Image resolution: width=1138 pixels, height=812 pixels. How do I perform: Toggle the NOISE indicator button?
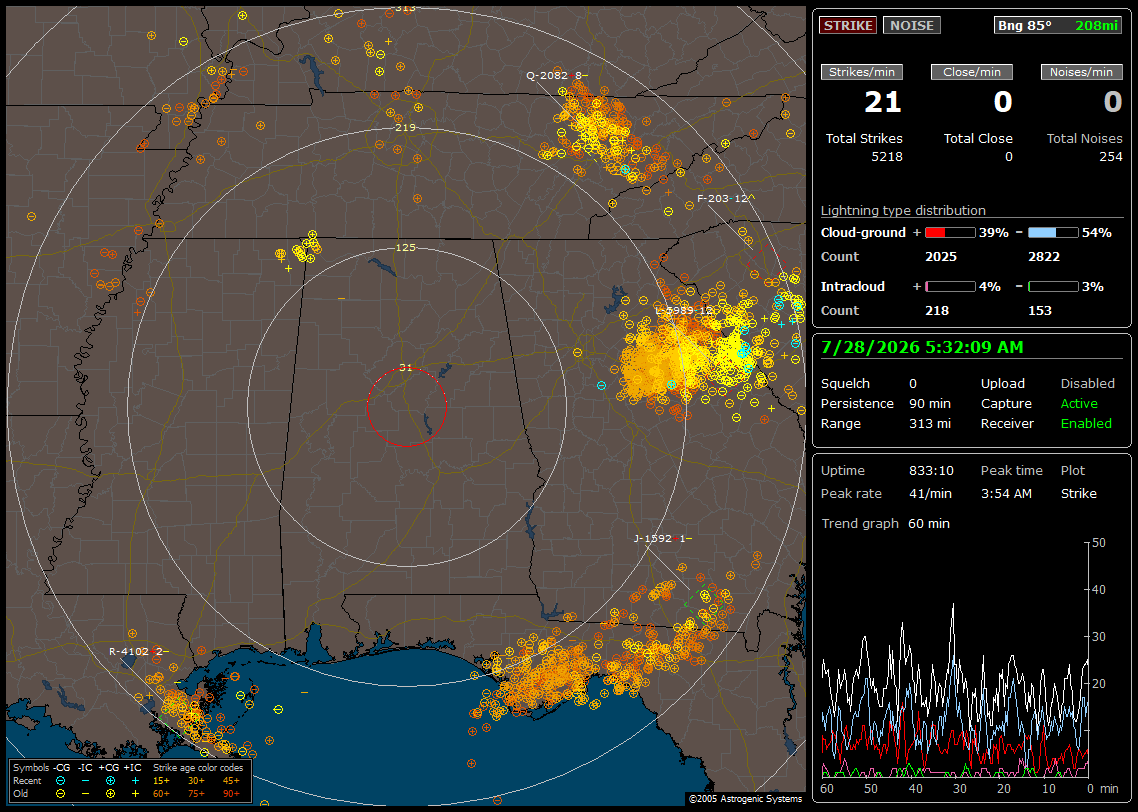pyautogui.click(x=912, y=25)
